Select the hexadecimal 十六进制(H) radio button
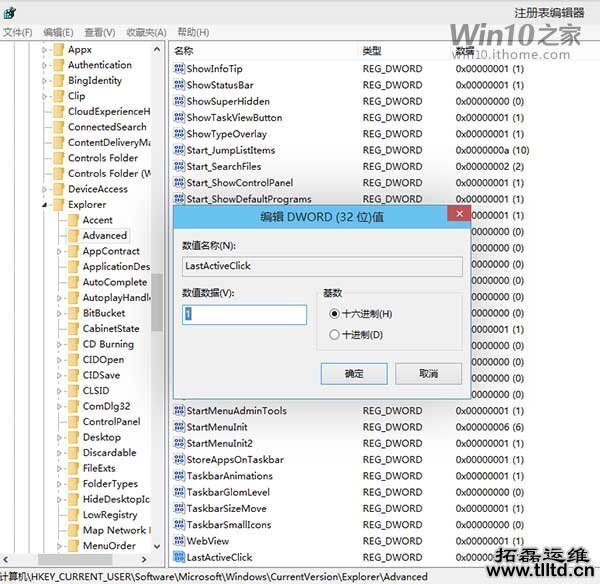Image resolution: width=600 pixels, height=584 pixels. pyautogui.click(x=334, y=314)
